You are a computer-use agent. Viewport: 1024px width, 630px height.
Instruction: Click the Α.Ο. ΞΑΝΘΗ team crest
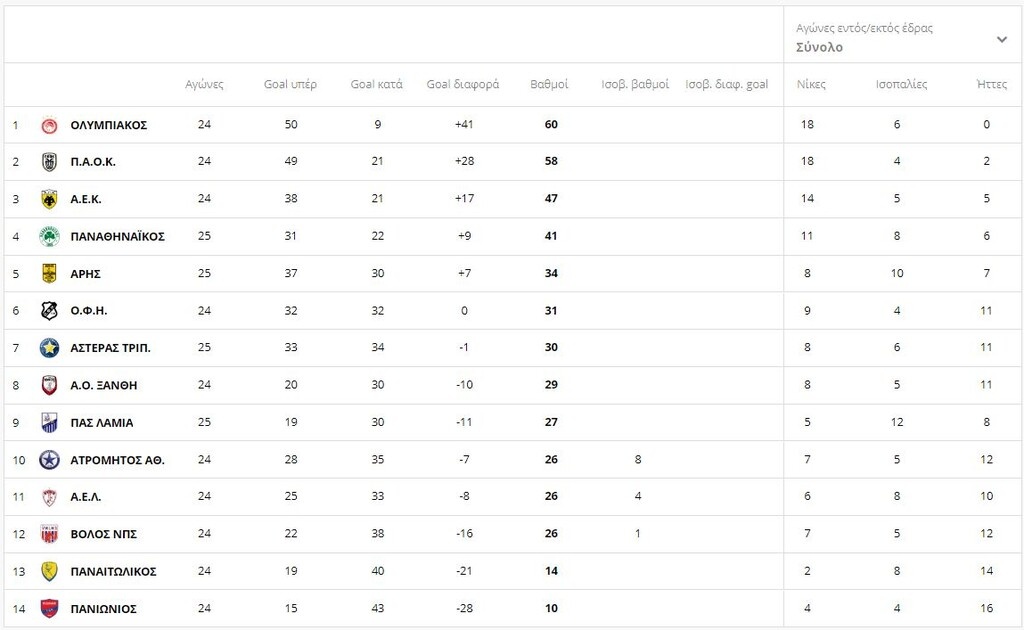(49, 385)
